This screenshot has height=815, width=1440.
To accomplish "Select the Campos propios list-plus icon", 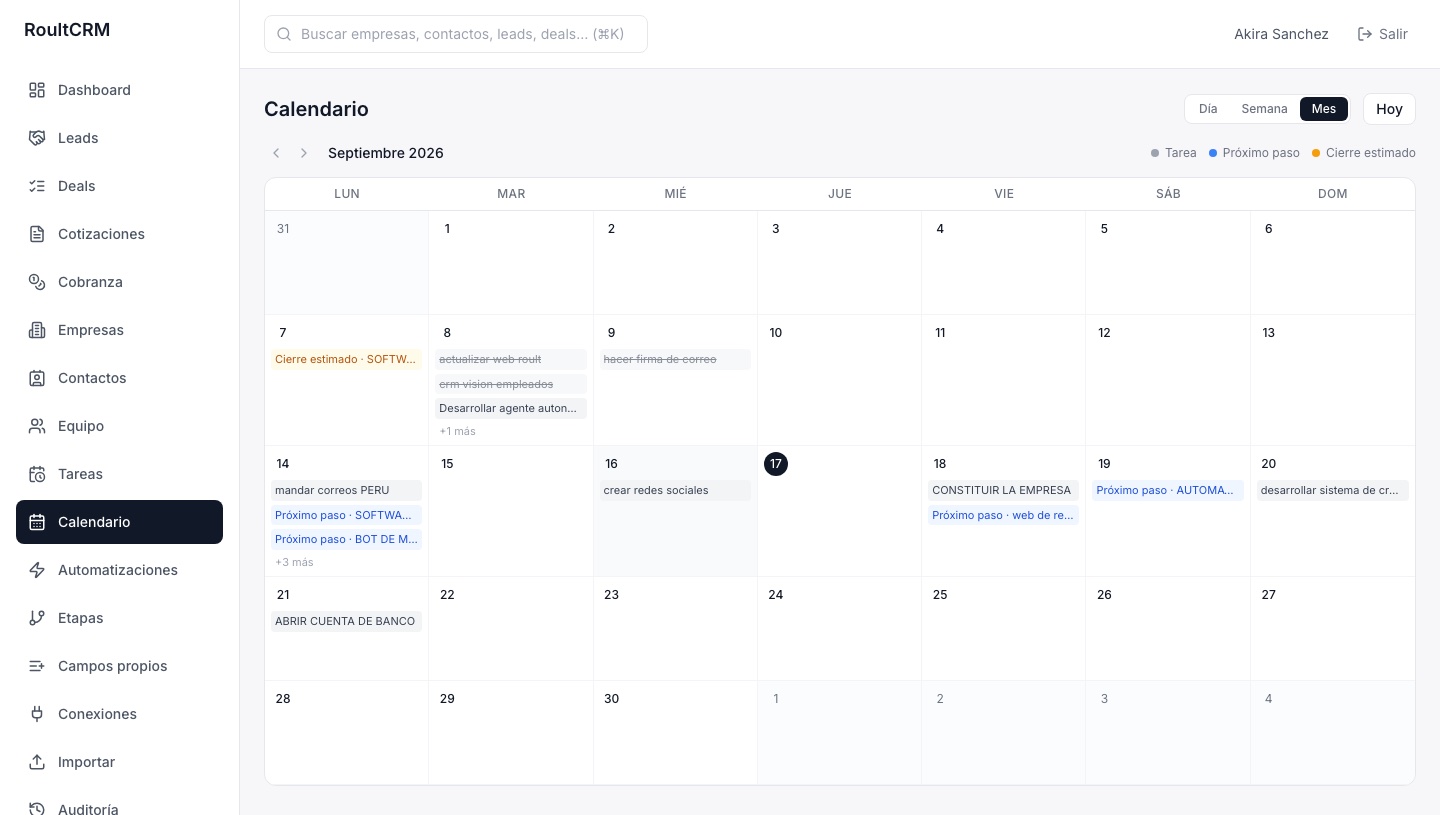I will 37,666.
